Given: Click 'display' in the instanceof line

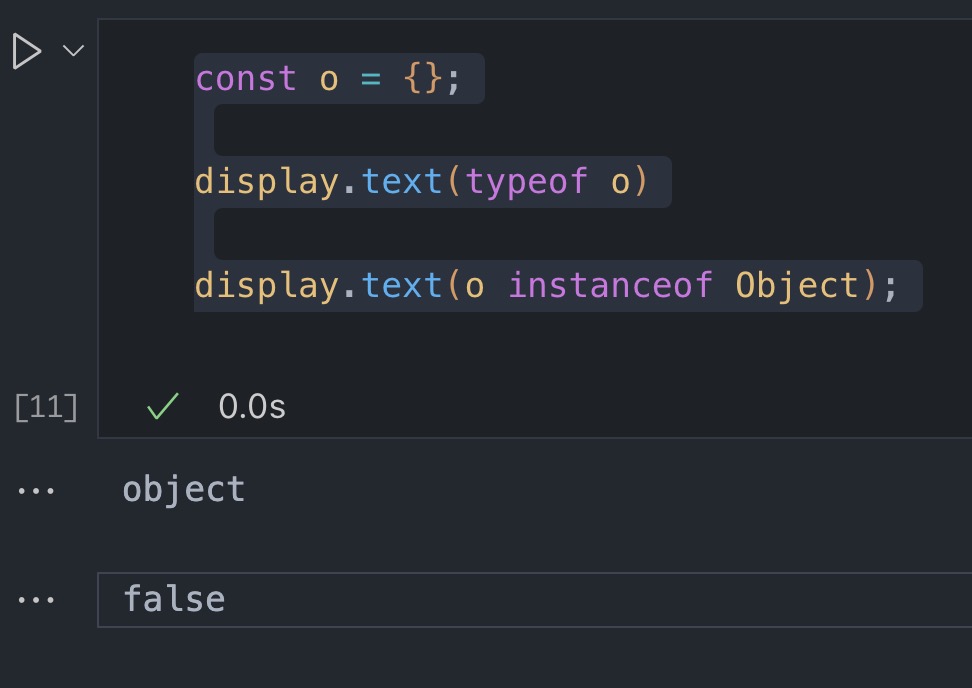Looking at the screenshot, I should pos(267,286).
